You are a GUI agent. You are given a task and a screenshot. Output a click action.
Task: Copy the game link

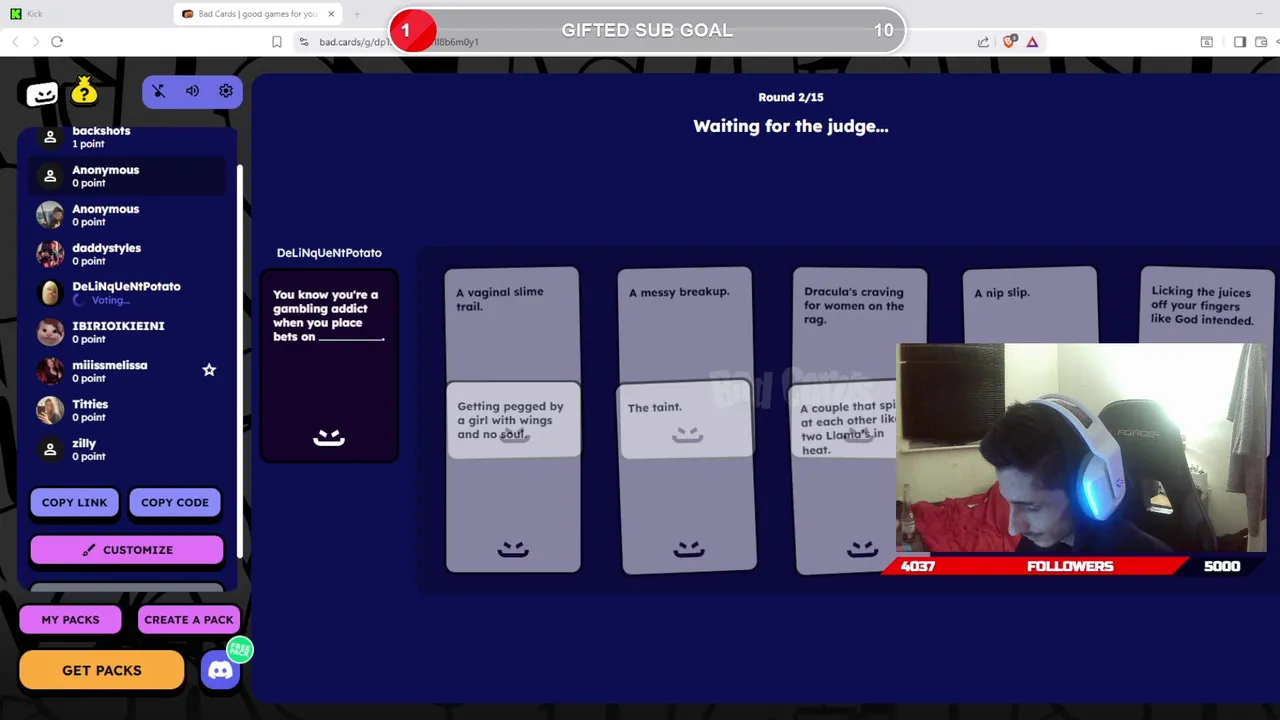(x=74, y=502)
